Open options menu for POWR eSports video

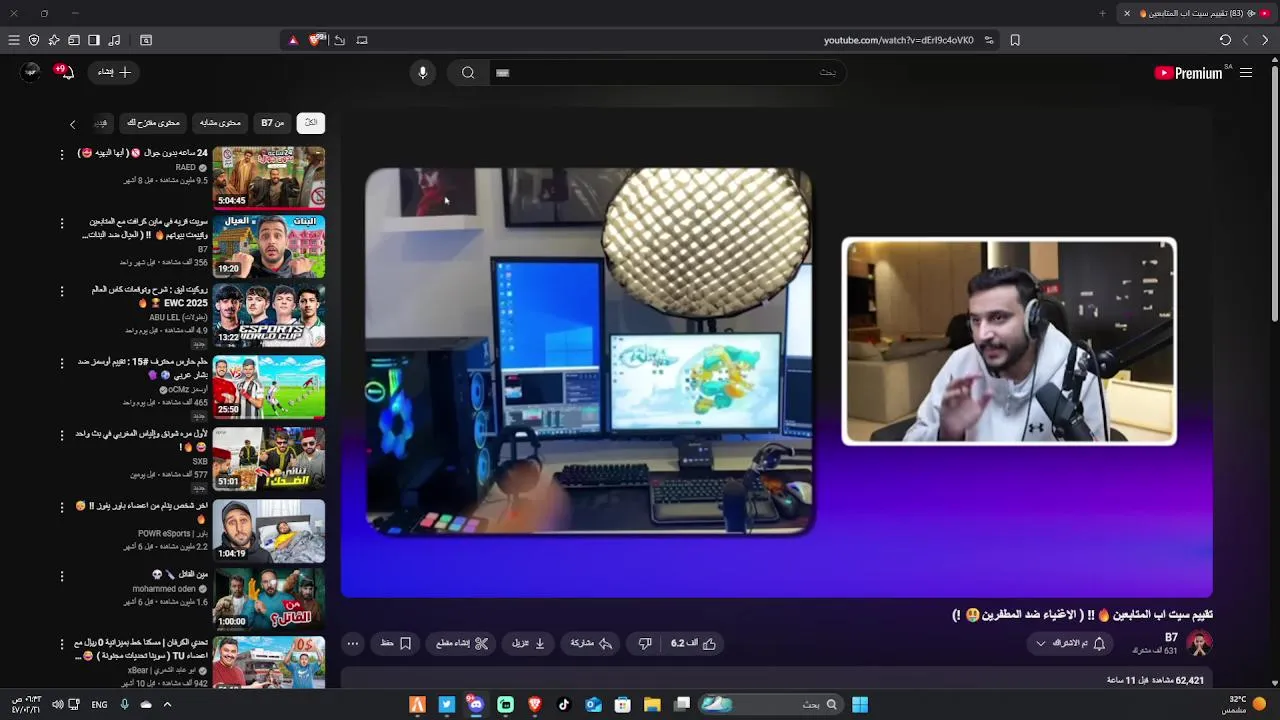(62, 507)
